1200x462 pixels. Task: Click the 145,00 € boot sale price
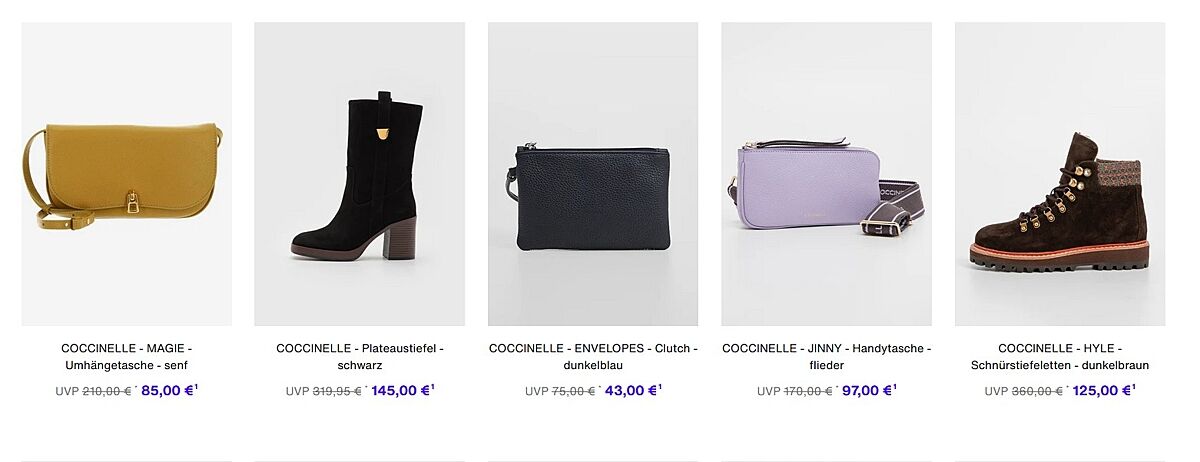pyautogui.click(x=401, y=391)
